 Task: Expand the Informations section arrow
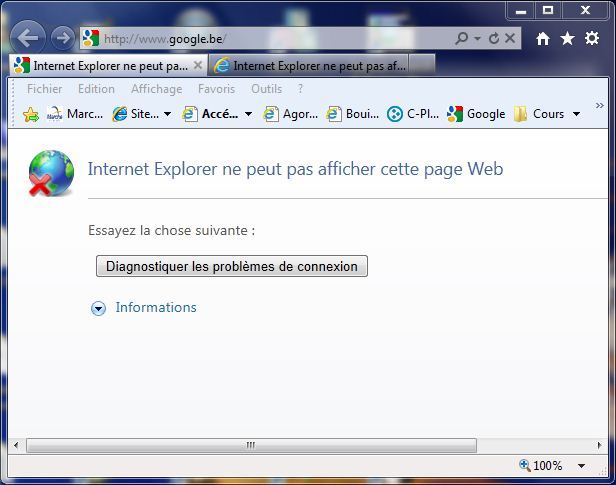[x=98, y=308]
